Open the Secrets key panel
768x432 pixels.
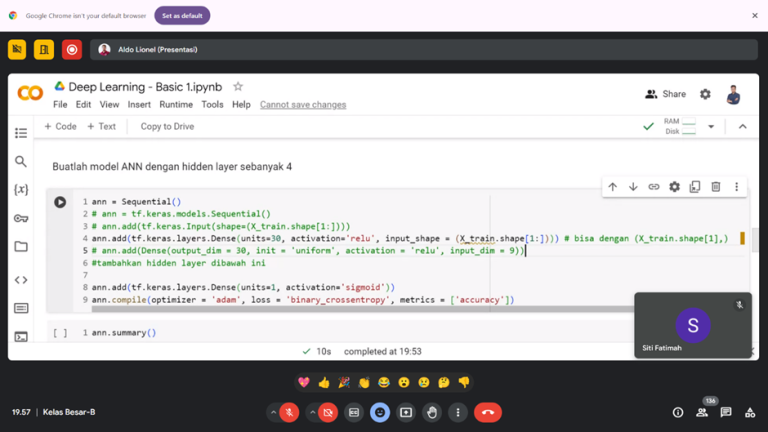[x=21, y=218]
